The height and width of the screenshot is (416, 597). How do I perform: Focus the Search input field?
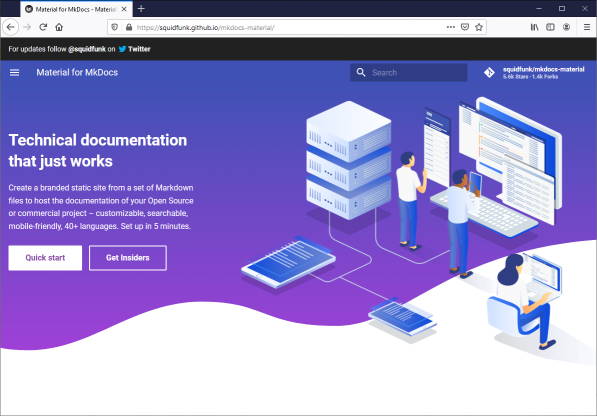(409, 72)
